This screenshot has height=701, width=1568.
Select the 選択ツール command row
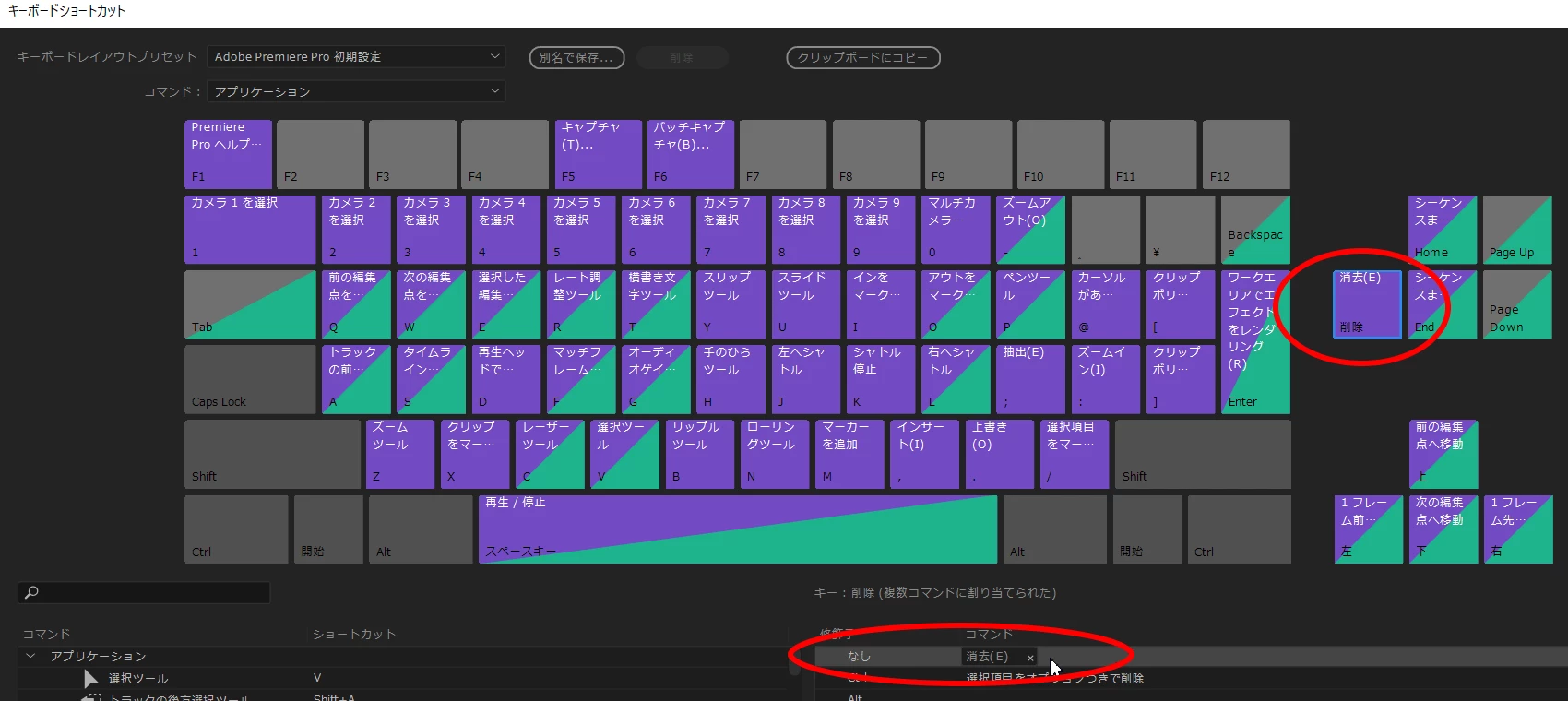[x=402, y=679]
